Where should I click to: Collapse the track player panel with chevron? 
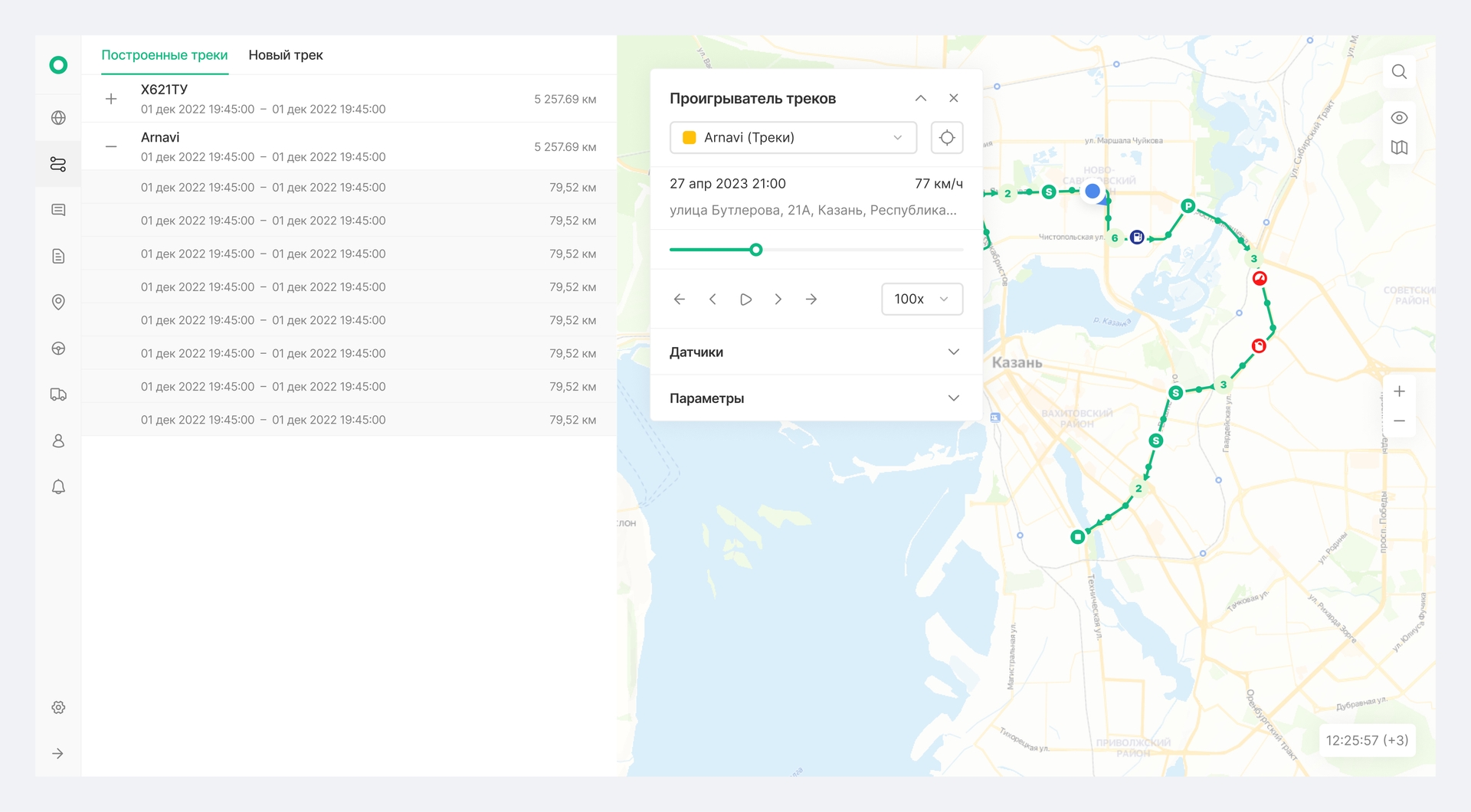pos(921,98)
